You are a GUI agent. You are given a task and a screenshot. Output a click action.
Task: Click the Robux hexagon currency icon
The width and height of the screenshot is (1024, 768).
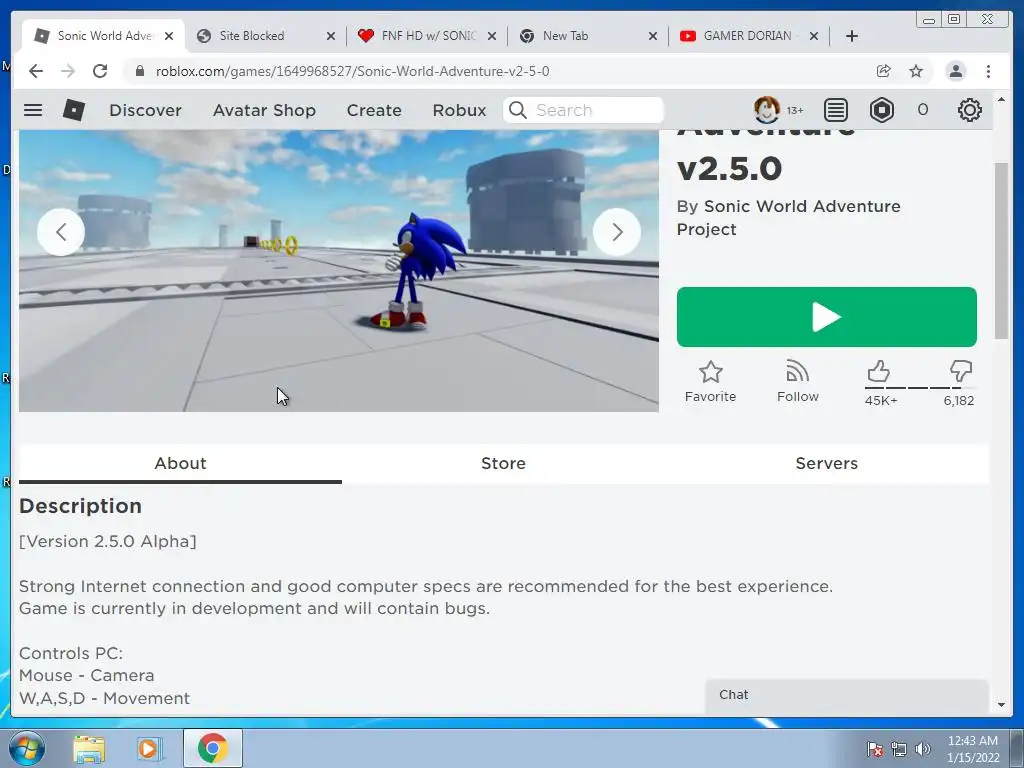click(x=881, y=110)
